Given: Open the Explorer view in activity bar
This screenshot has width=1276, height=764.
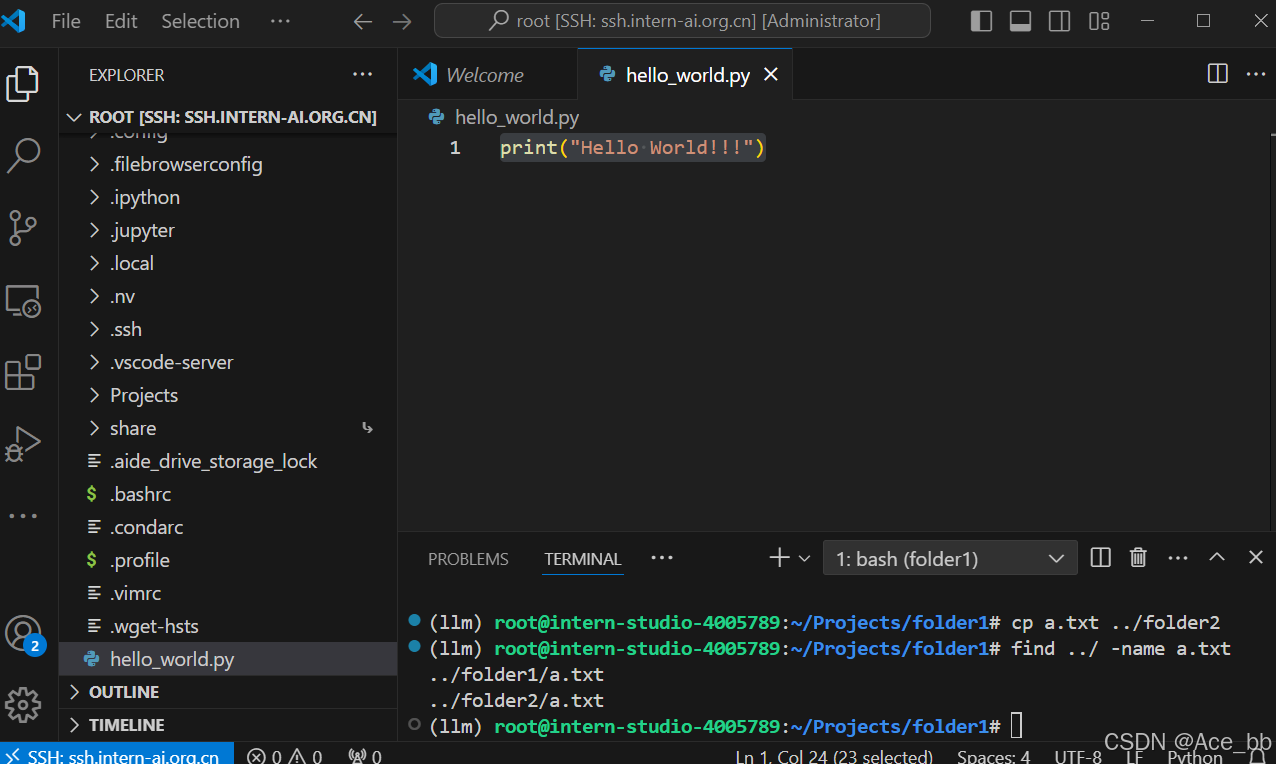Looking at the screenshot, I should [x=23, y=84].
